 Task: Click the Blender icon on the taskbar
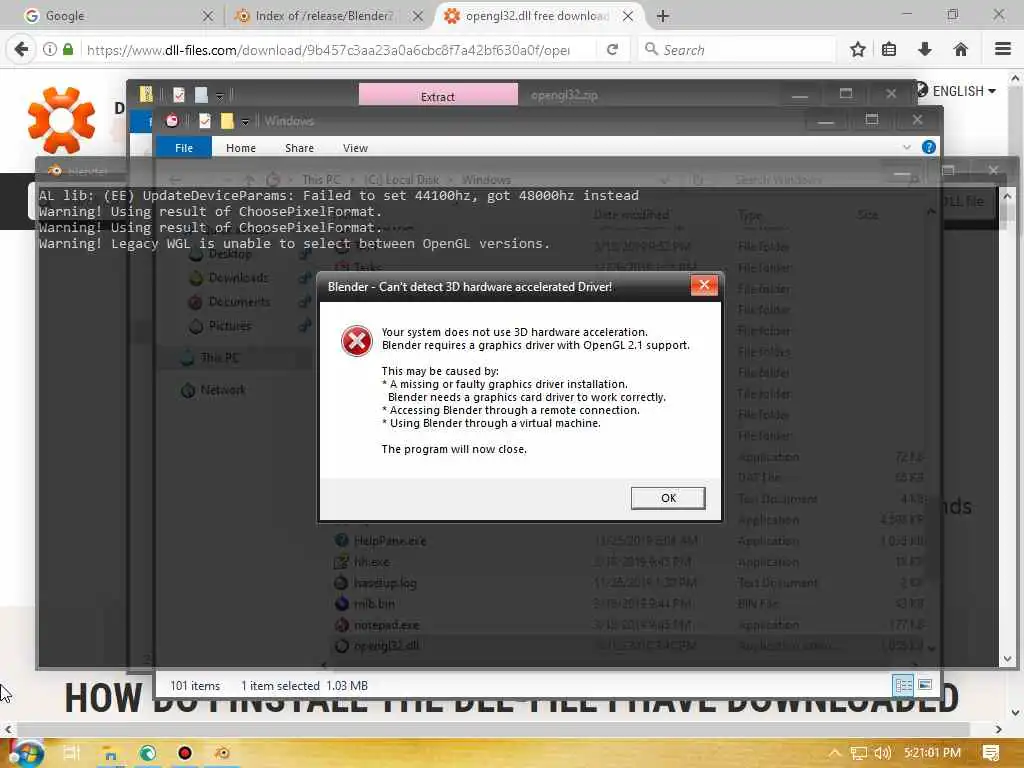pyautogui.click(x=222, y=753)
